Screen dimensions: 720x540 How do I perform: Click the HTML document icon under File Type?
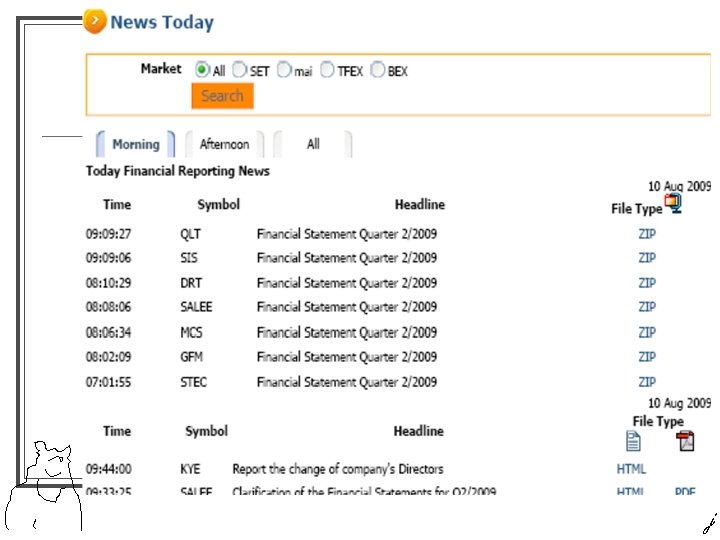[x=633, y=441]
